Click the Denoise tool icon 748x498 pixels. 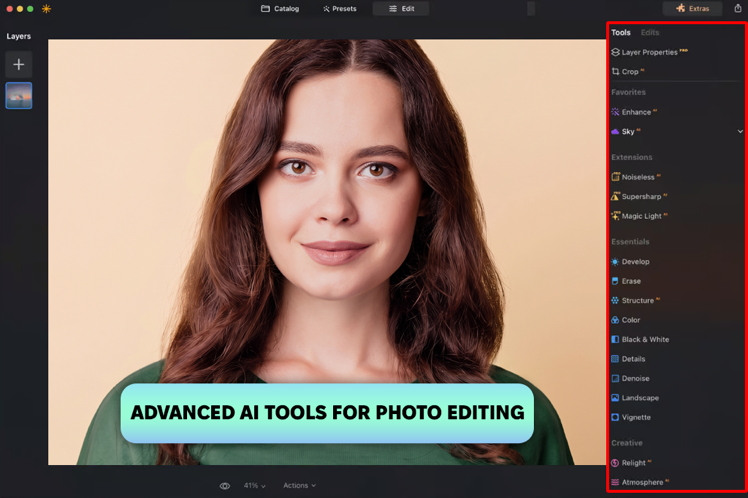pyautogui.click(x=615, y=379)
